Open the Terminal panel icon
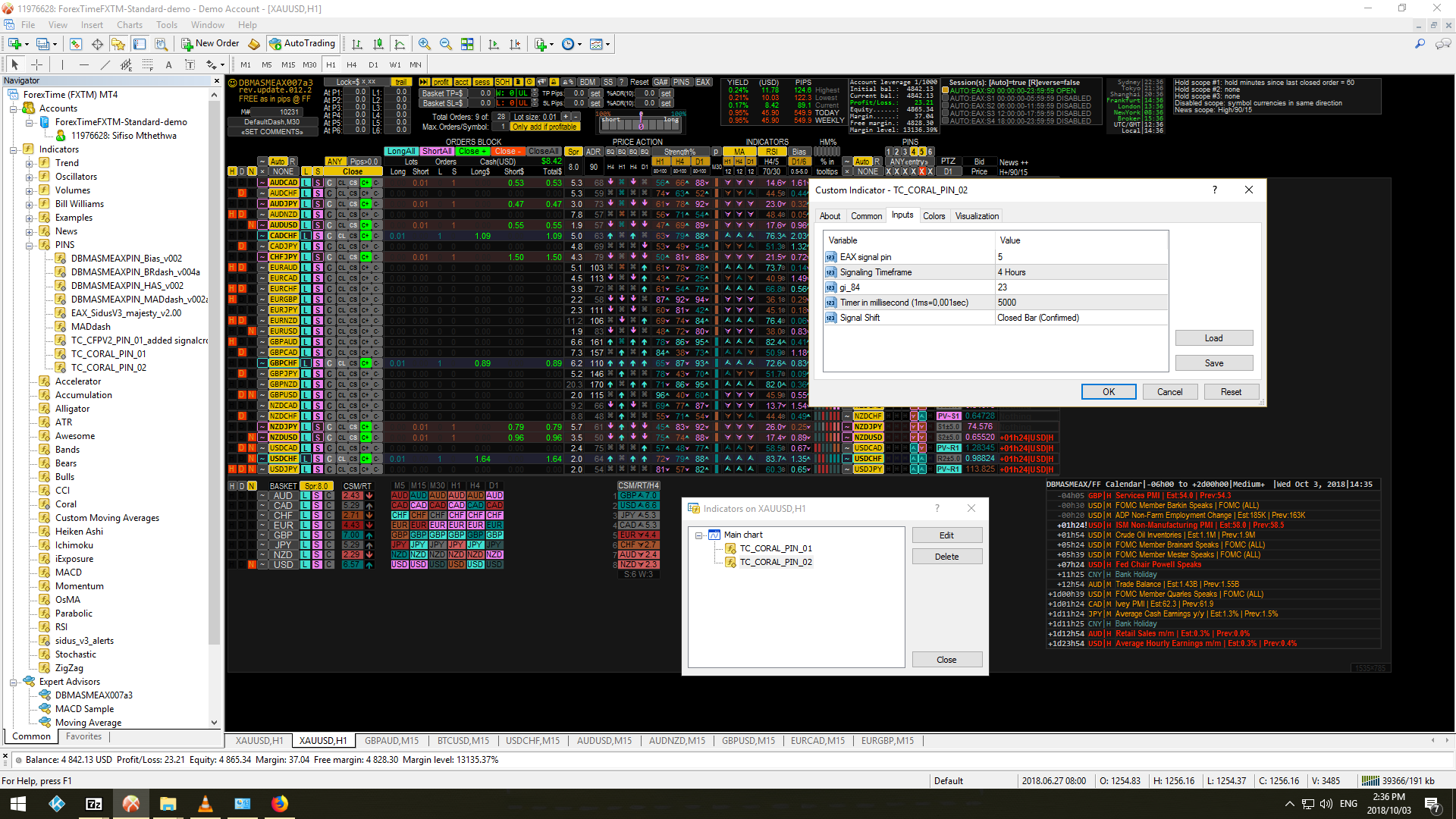Screen dimensions: 1456x819 tap(139, 44)
